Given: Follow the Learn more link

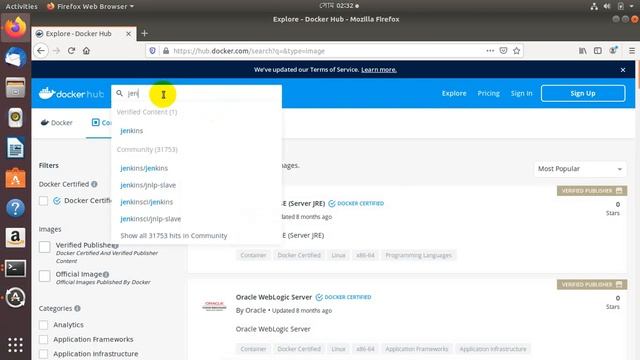Looking at the screenshot, I should click(x=379, y=70).
